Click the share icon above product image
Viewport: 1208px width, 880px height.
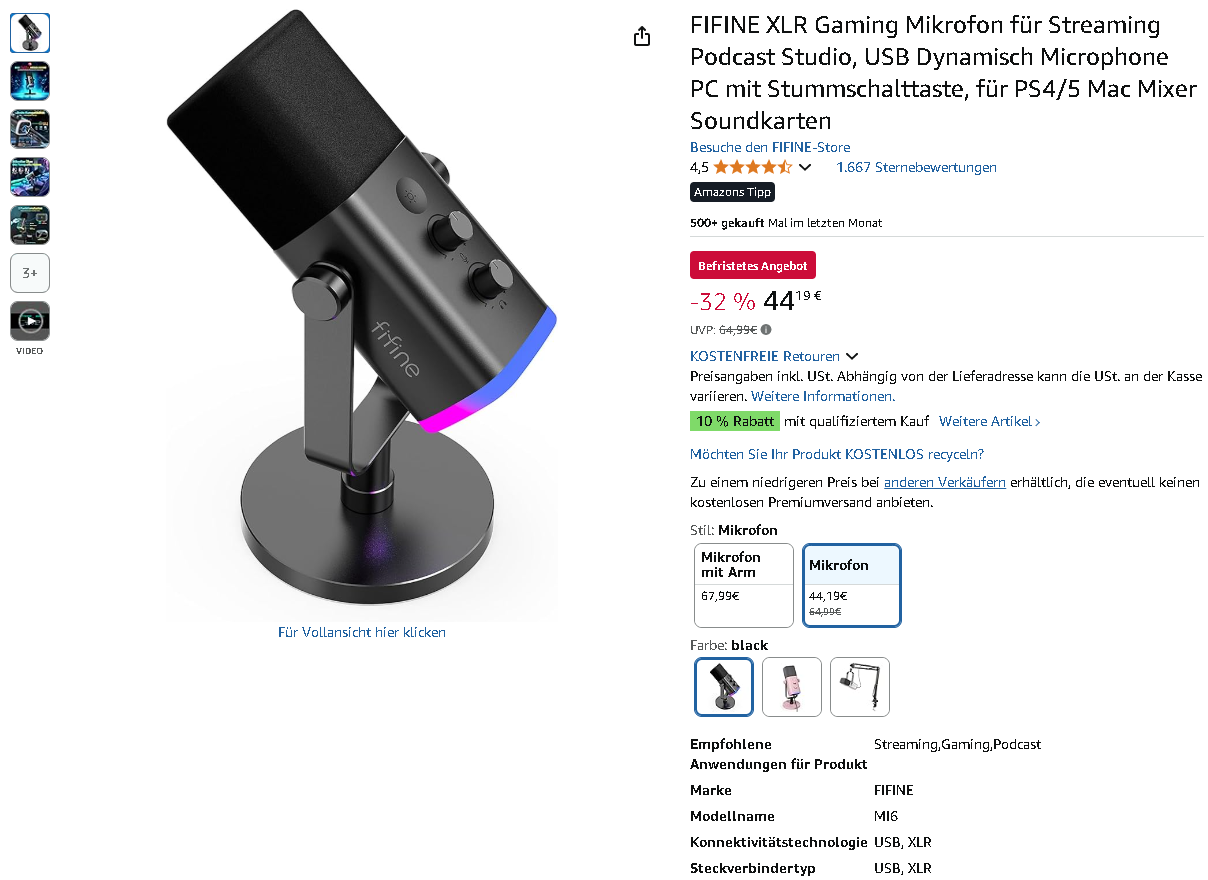pos(642,36)
